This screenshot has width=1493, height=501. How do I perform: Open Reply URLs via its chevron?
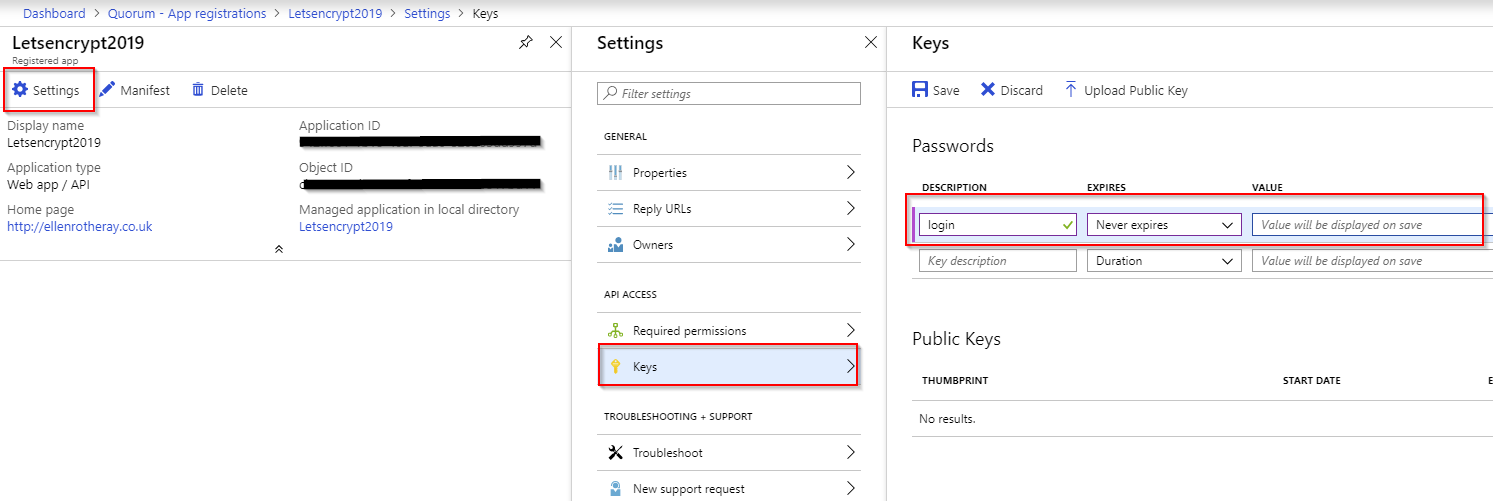(x=851, y=209)
